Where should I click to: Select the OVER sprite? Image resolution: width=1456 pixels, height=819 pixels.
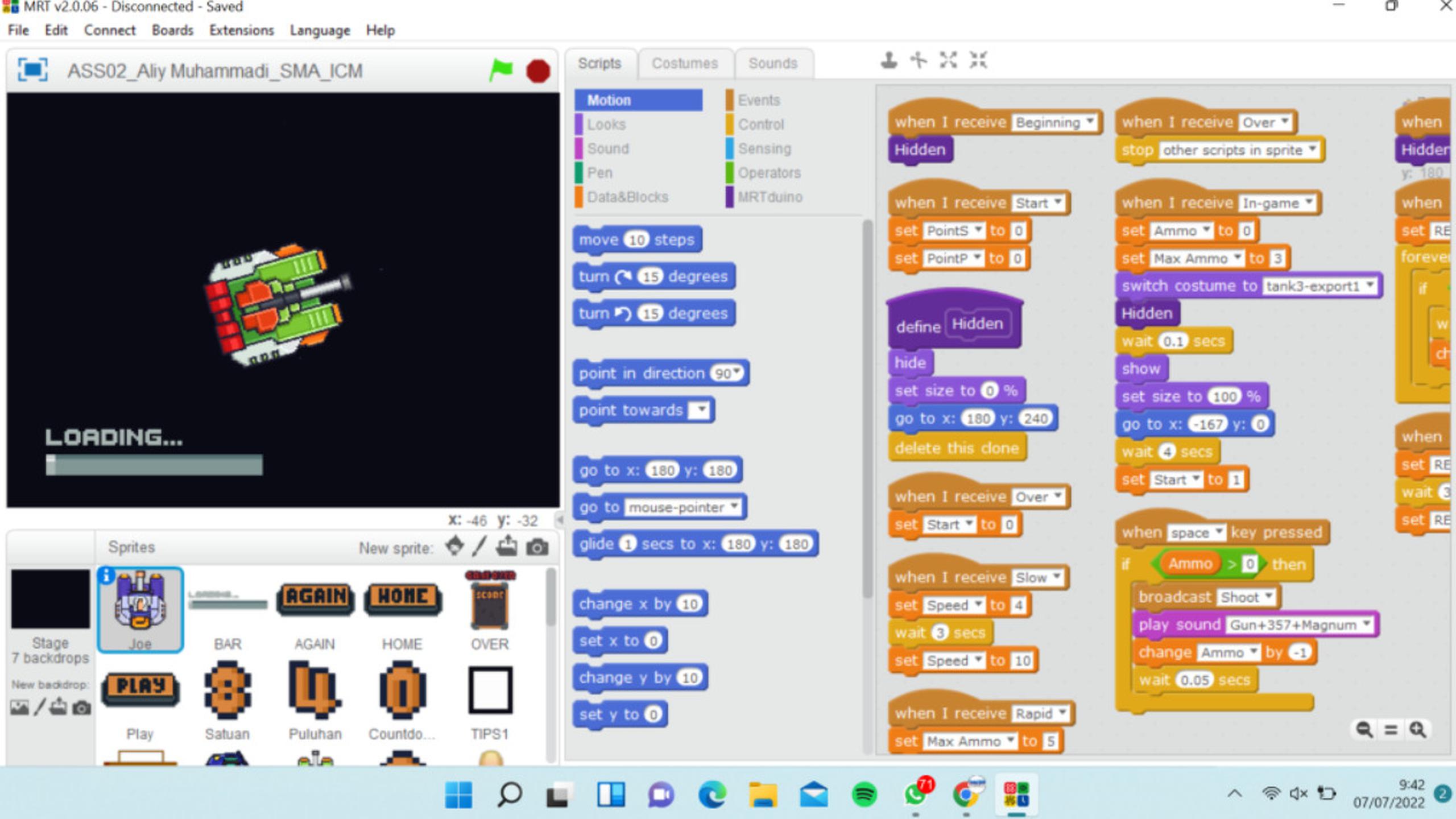pos(490,610)
